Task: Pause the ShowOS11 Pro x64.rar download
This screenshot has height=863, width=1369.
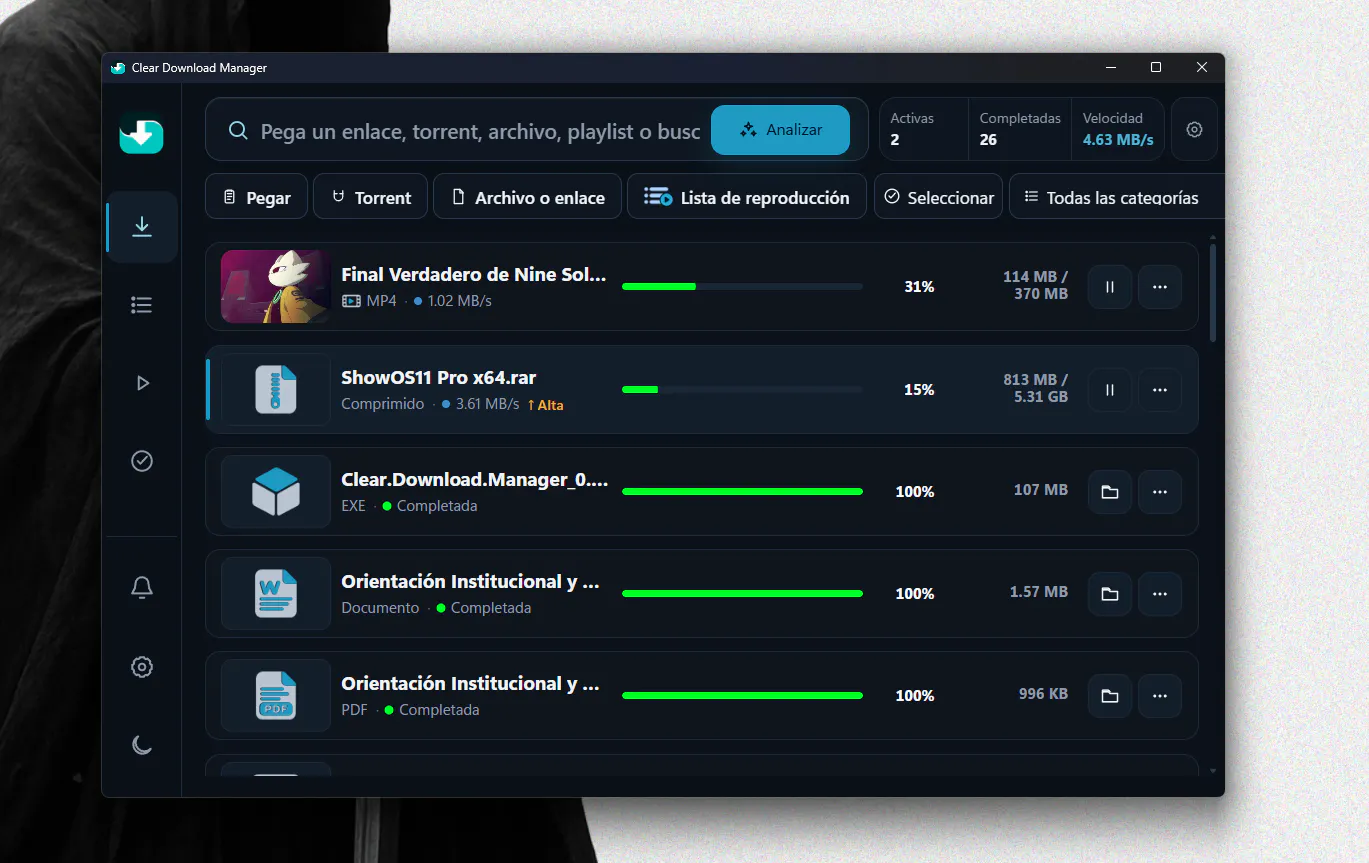Action: (x=1110, y=390)
